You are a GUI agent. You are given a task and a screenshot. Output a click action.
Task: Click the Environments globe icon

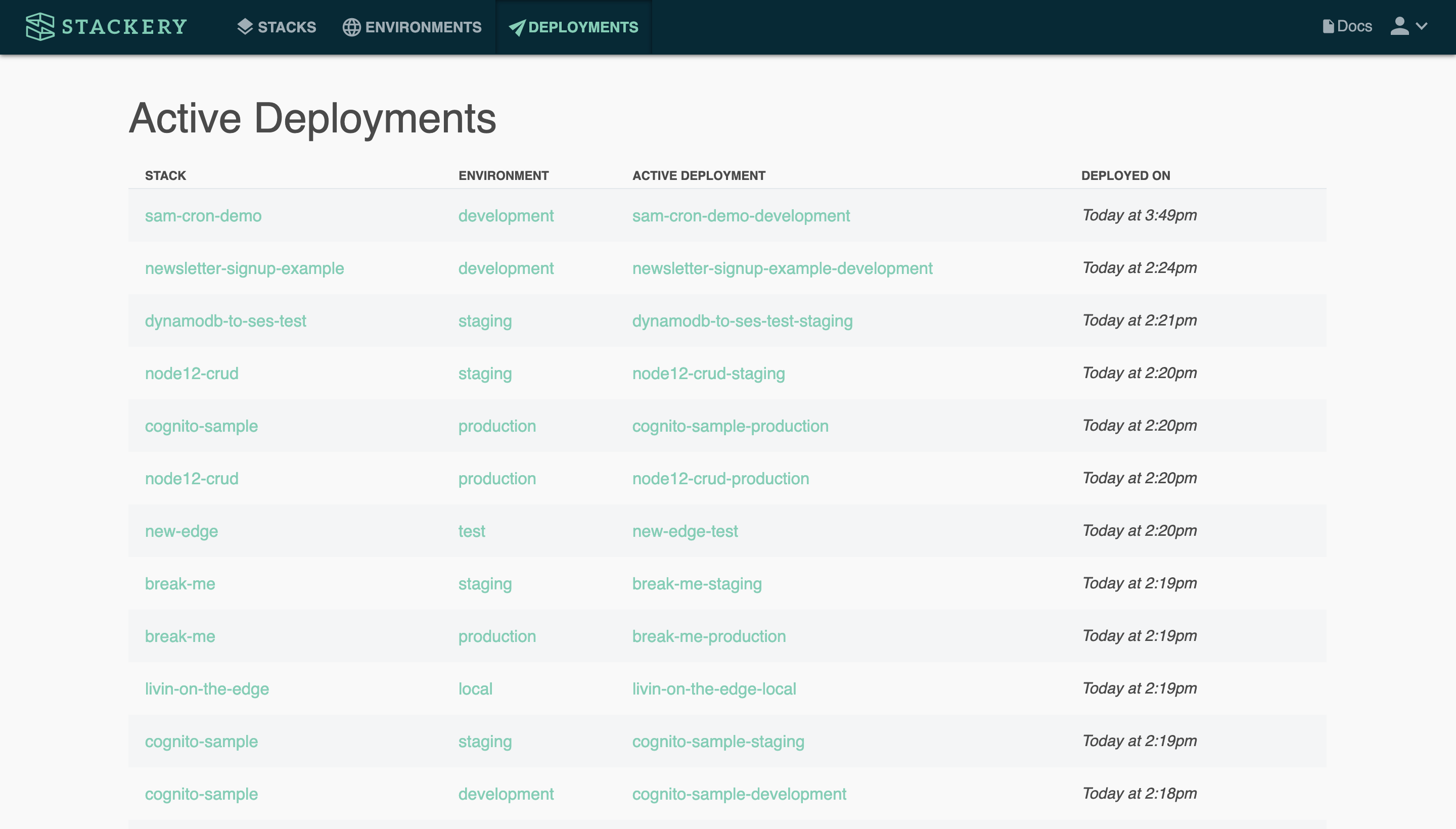pos(351,27)
